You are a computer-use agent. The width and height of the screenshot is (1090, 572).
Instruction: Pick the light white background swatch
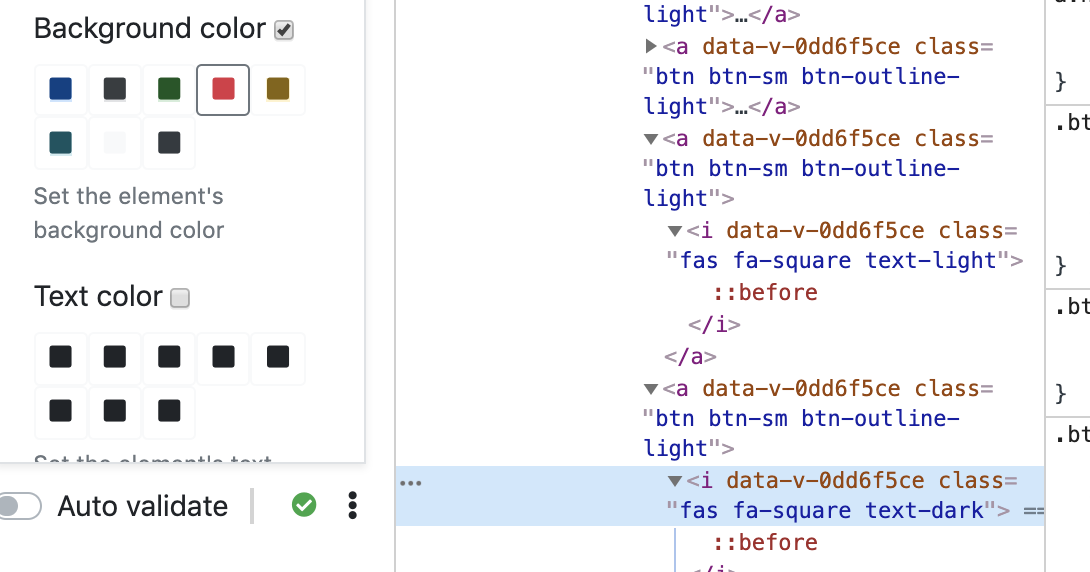point(115,143)
